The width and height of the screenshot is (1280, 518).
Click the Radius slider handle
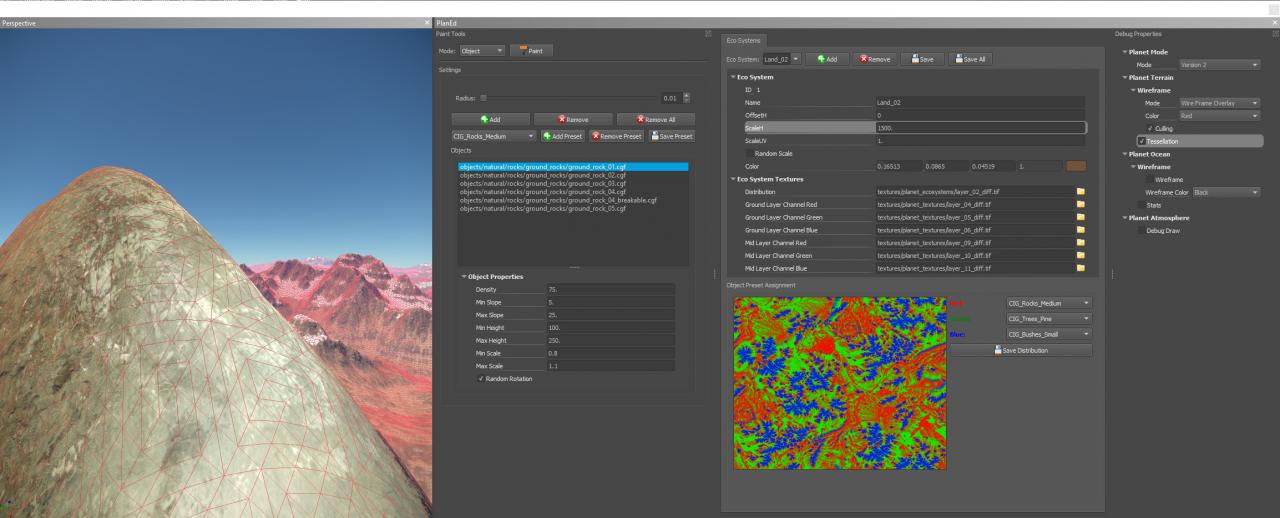[x=484, y=98]
